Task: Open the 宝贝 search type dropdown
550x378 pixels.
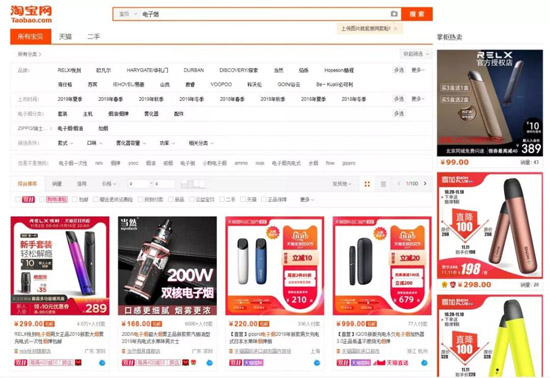Action: (128, 14)
